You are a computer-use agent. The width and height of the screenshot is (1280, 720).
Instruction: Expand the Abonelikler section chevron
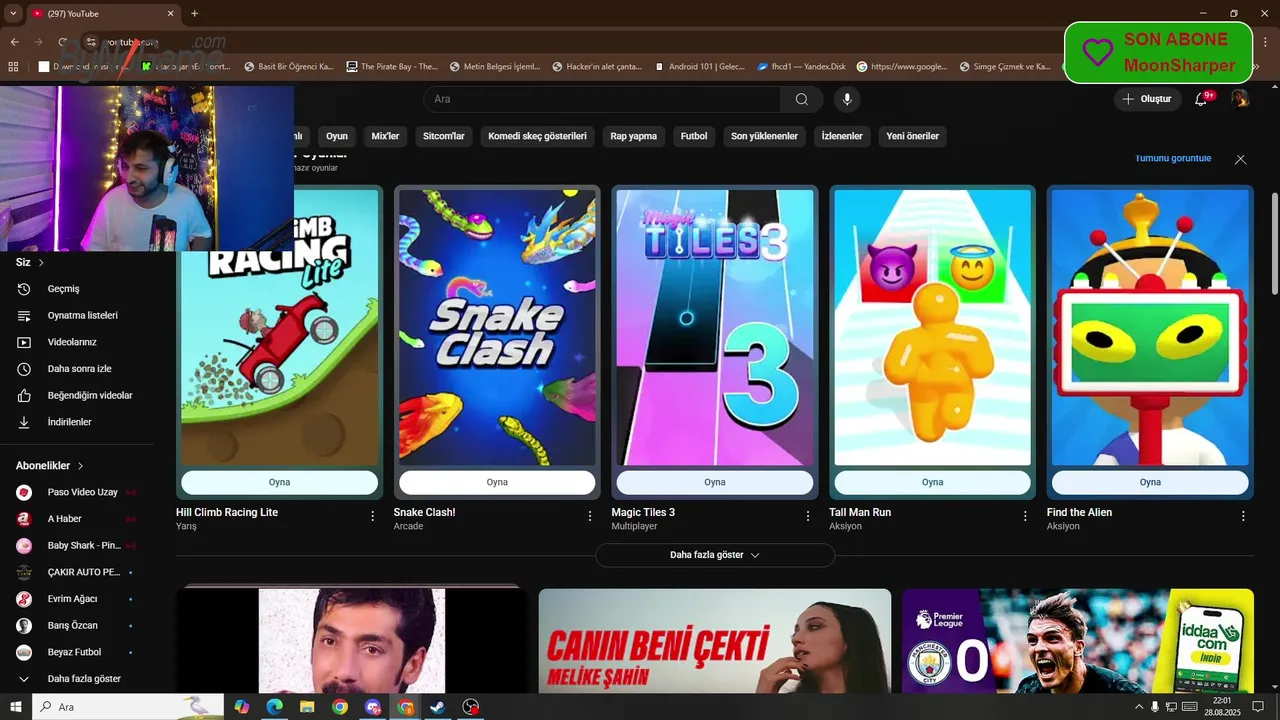click(81, 466)
